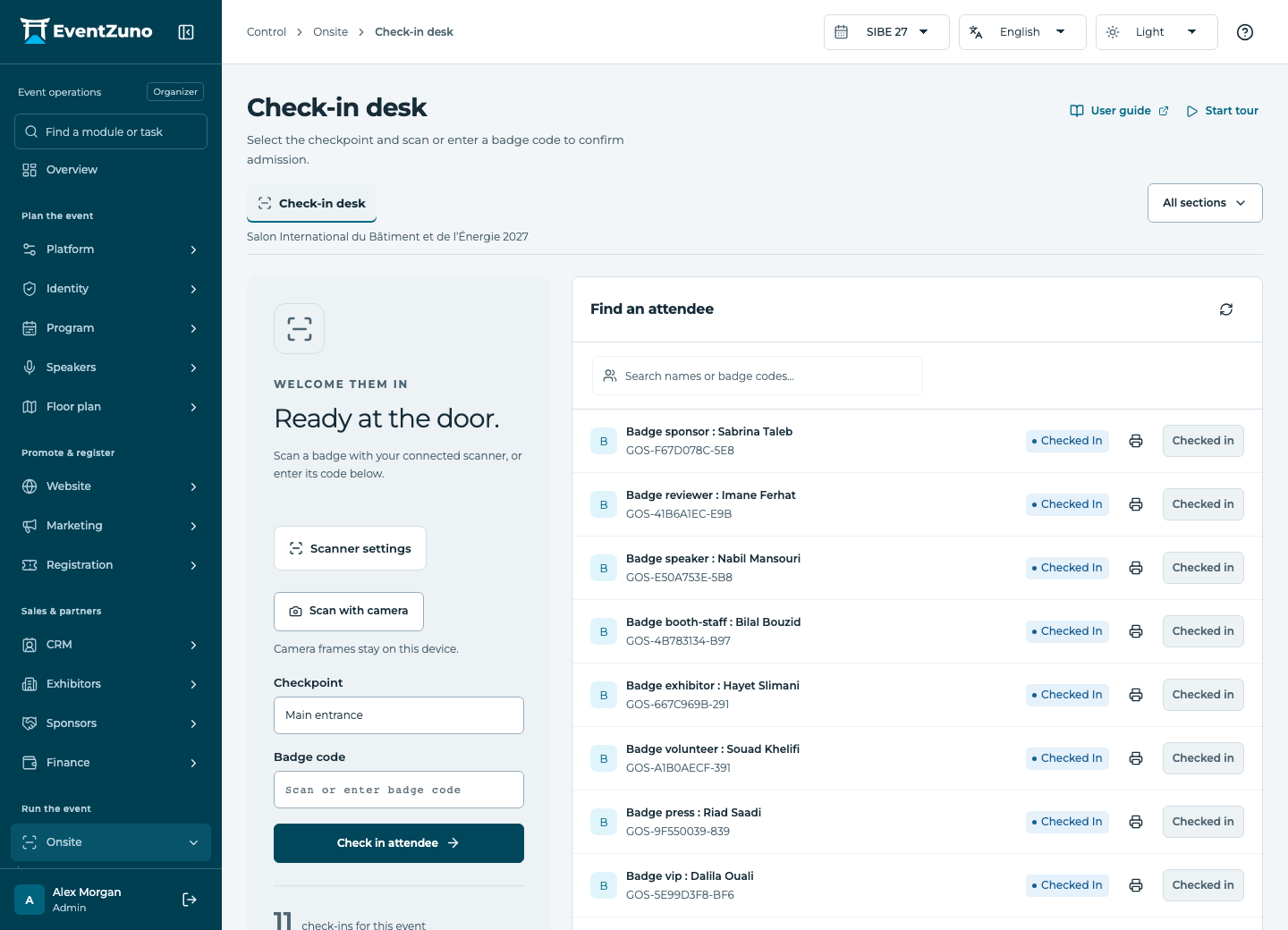Expand the Identity menu

(x=111, y=289)
